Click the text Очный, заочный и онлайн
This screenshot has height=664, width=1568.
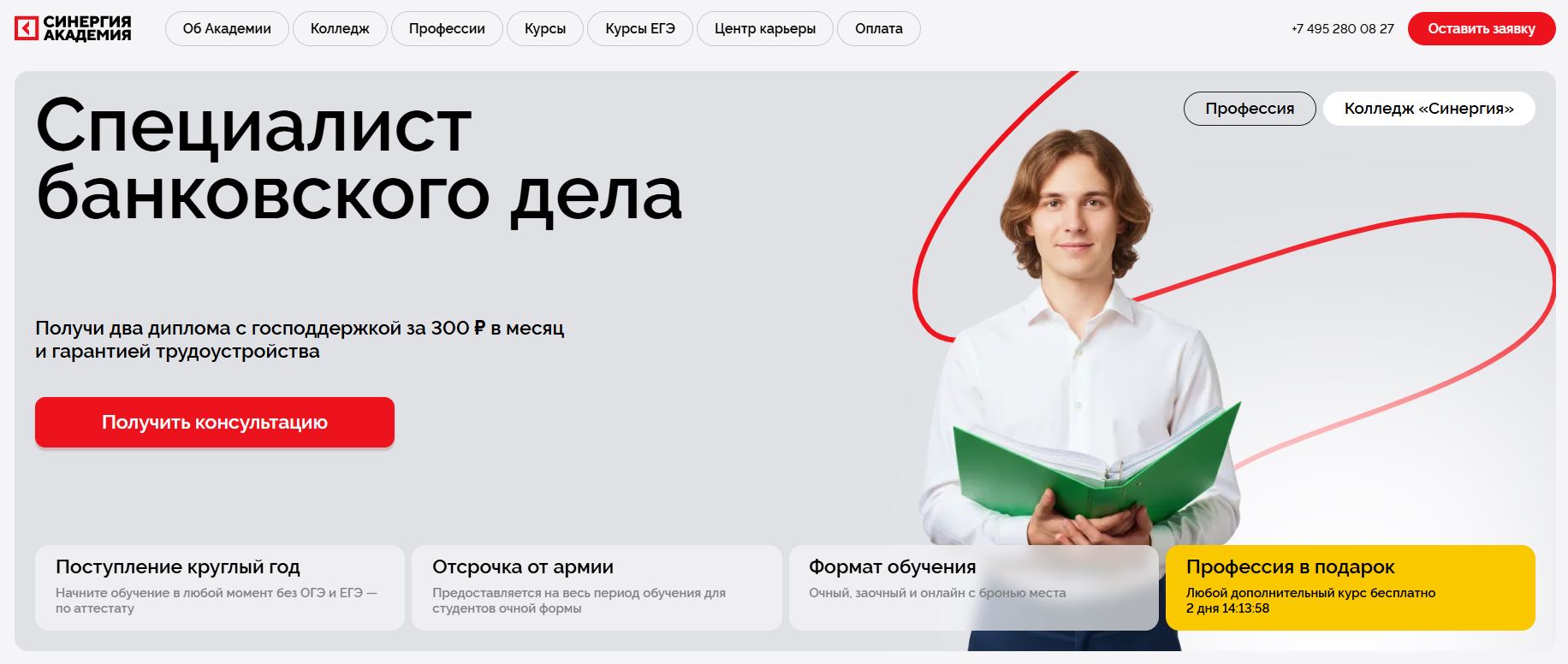point(937,593)
